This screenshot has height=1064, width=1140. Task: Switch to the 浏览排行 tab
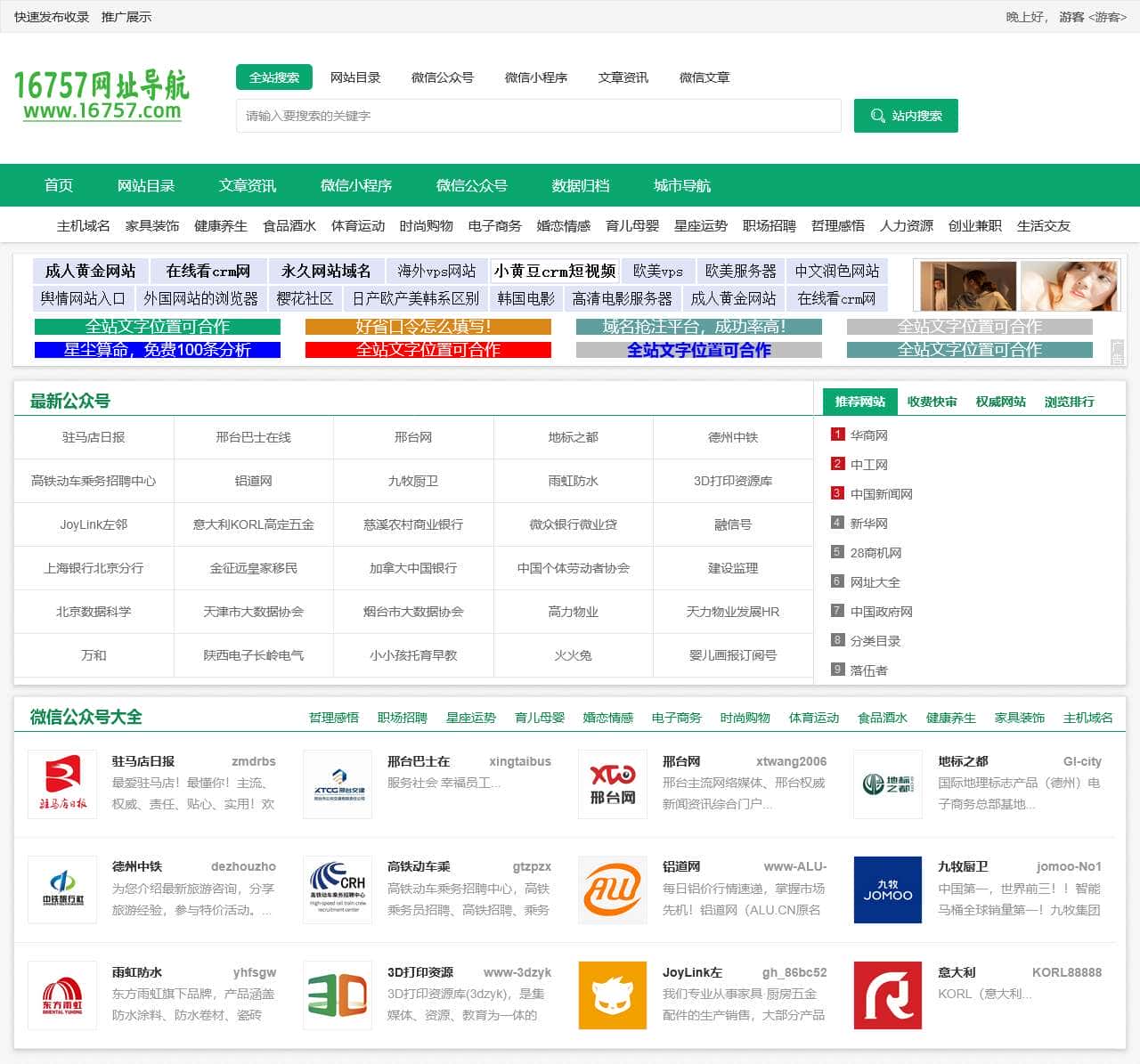pyautogui.click(x=1070, y=402)
